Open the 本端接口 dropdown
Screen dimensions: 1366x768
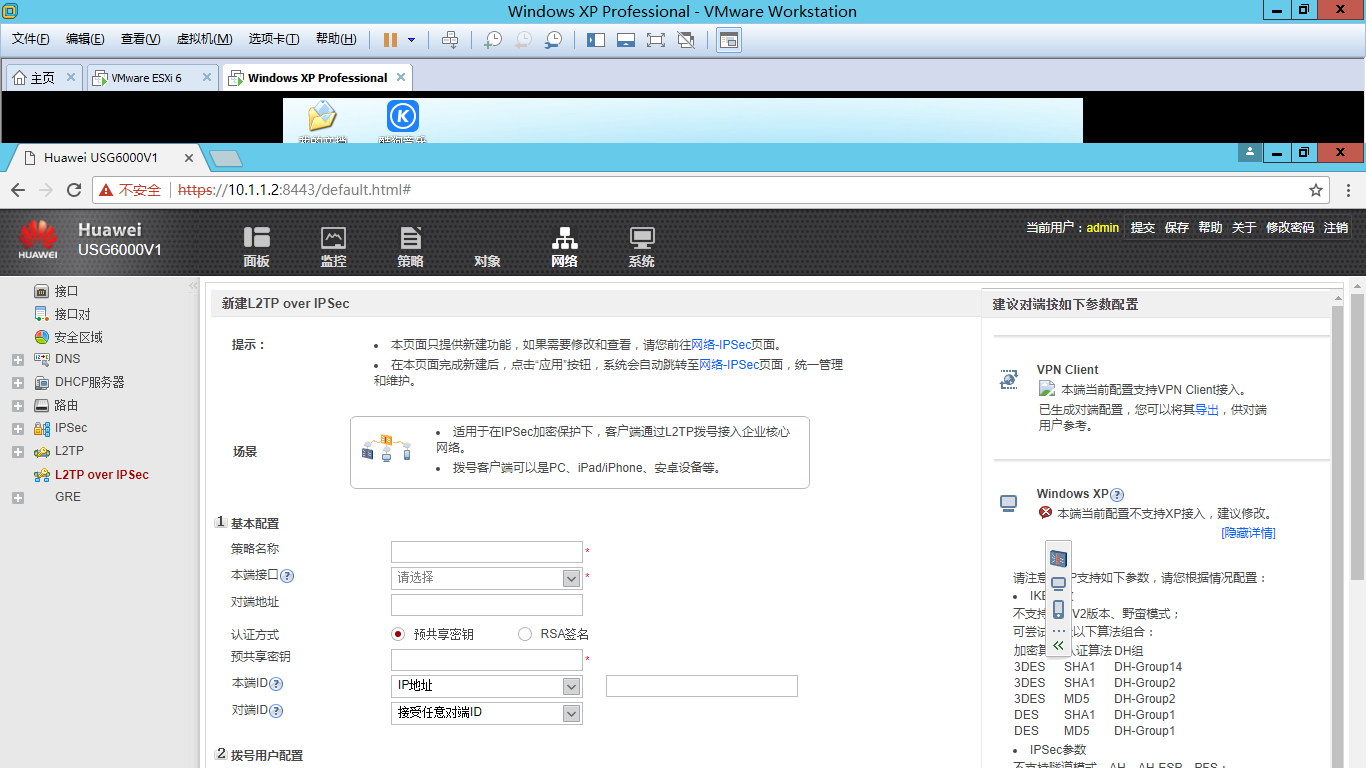coord(487,578)
